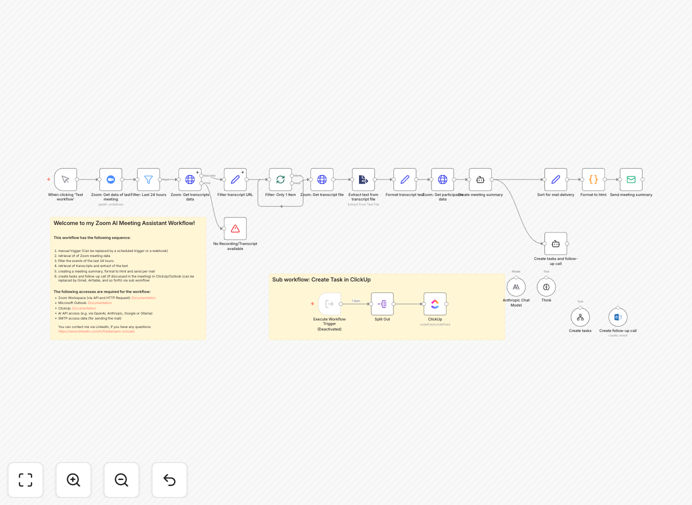Open the LinkedIn contact URL

pyautogui.click(x=96, y=331)
